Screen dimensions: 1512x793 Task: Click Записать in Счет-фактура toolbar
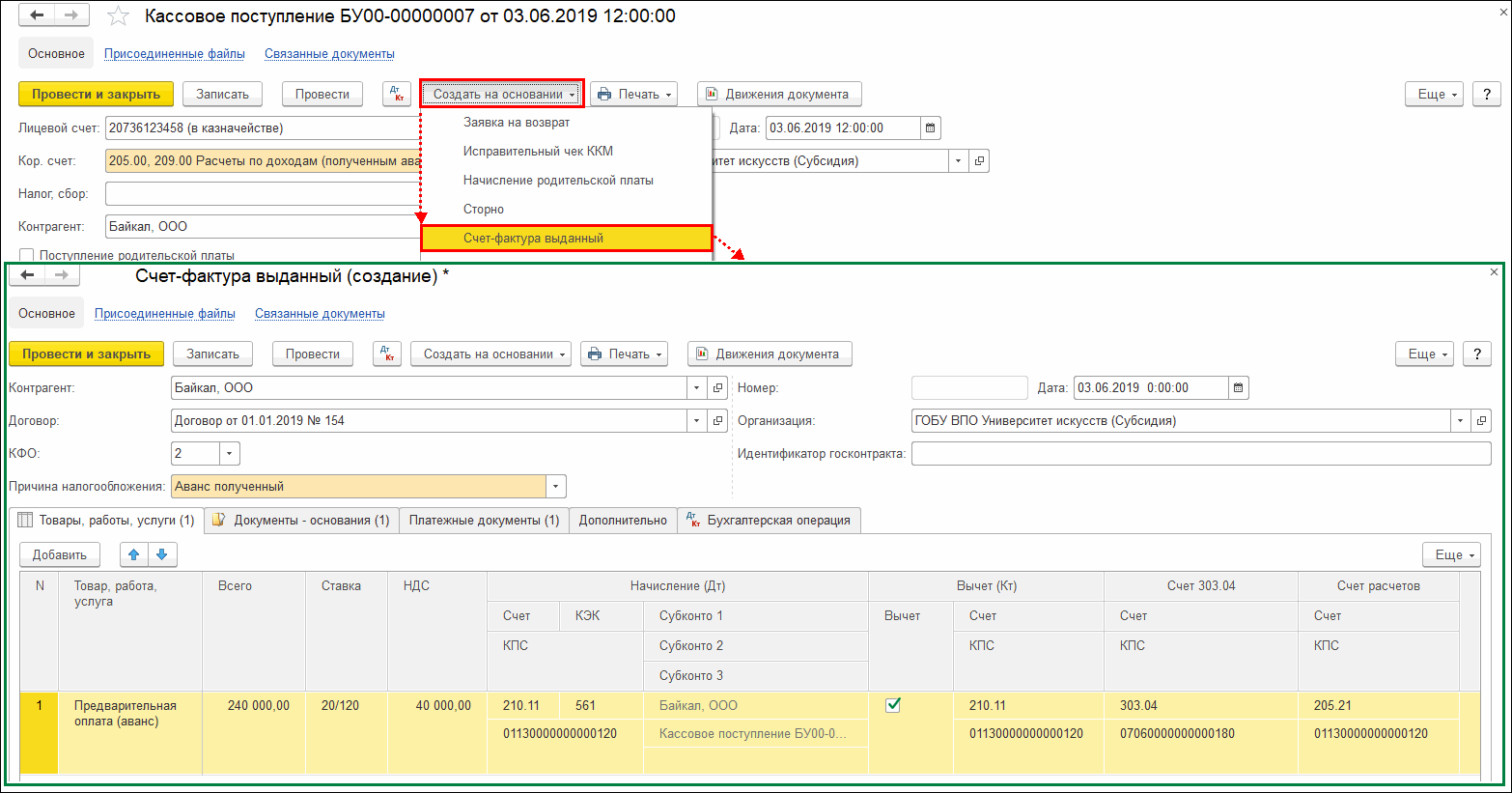click(213, 354)
